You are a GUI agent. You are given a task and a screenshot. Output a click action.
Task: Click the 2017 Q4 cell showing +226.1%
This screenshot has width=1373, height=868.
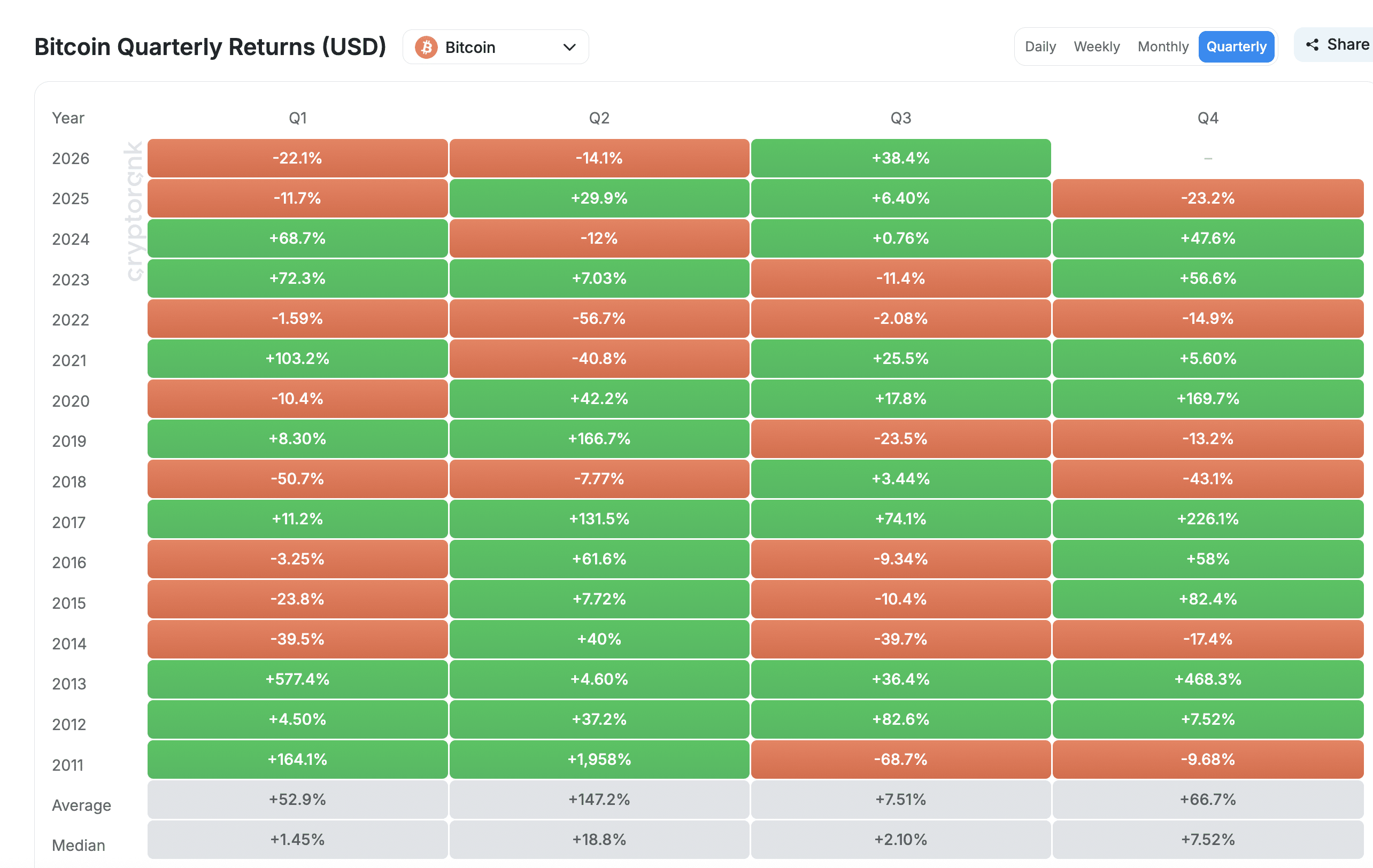point(1208,518)
